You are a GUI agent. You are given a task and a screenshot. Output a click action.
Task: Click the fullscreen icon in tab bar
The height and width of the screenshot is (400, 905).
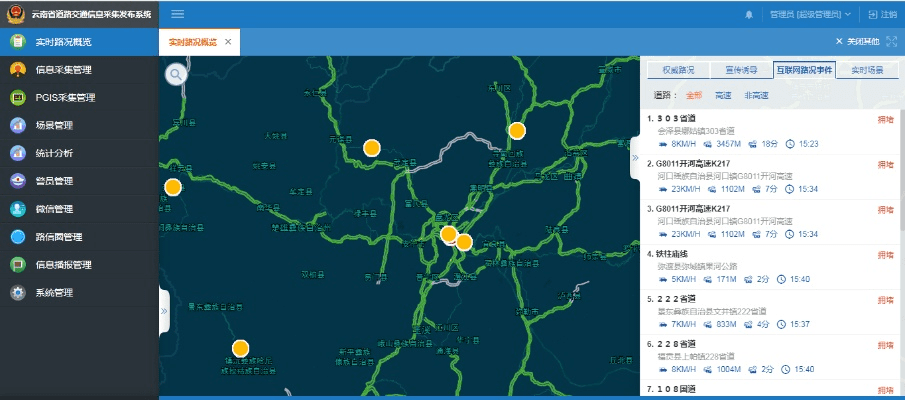tap(891, 42)
